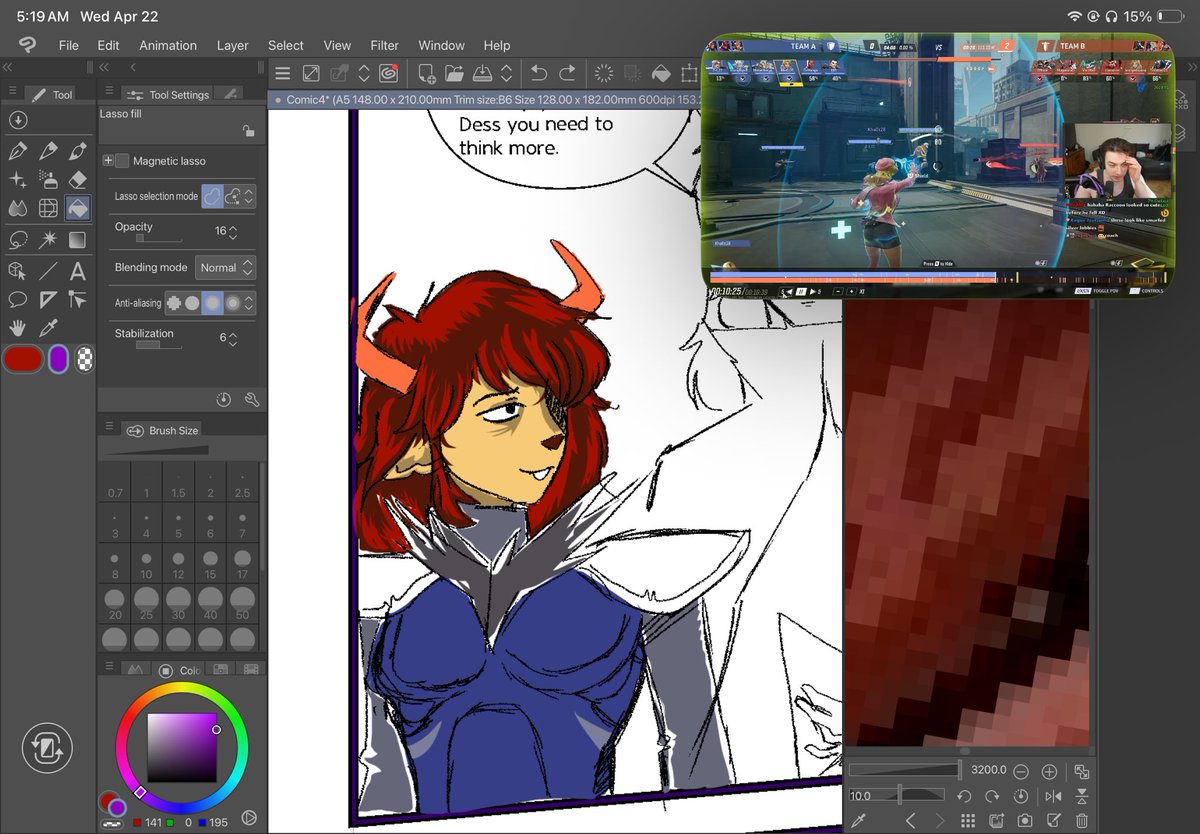Select the transparent color swatch
Viewport: 1200px width, 834px height.
85,359
